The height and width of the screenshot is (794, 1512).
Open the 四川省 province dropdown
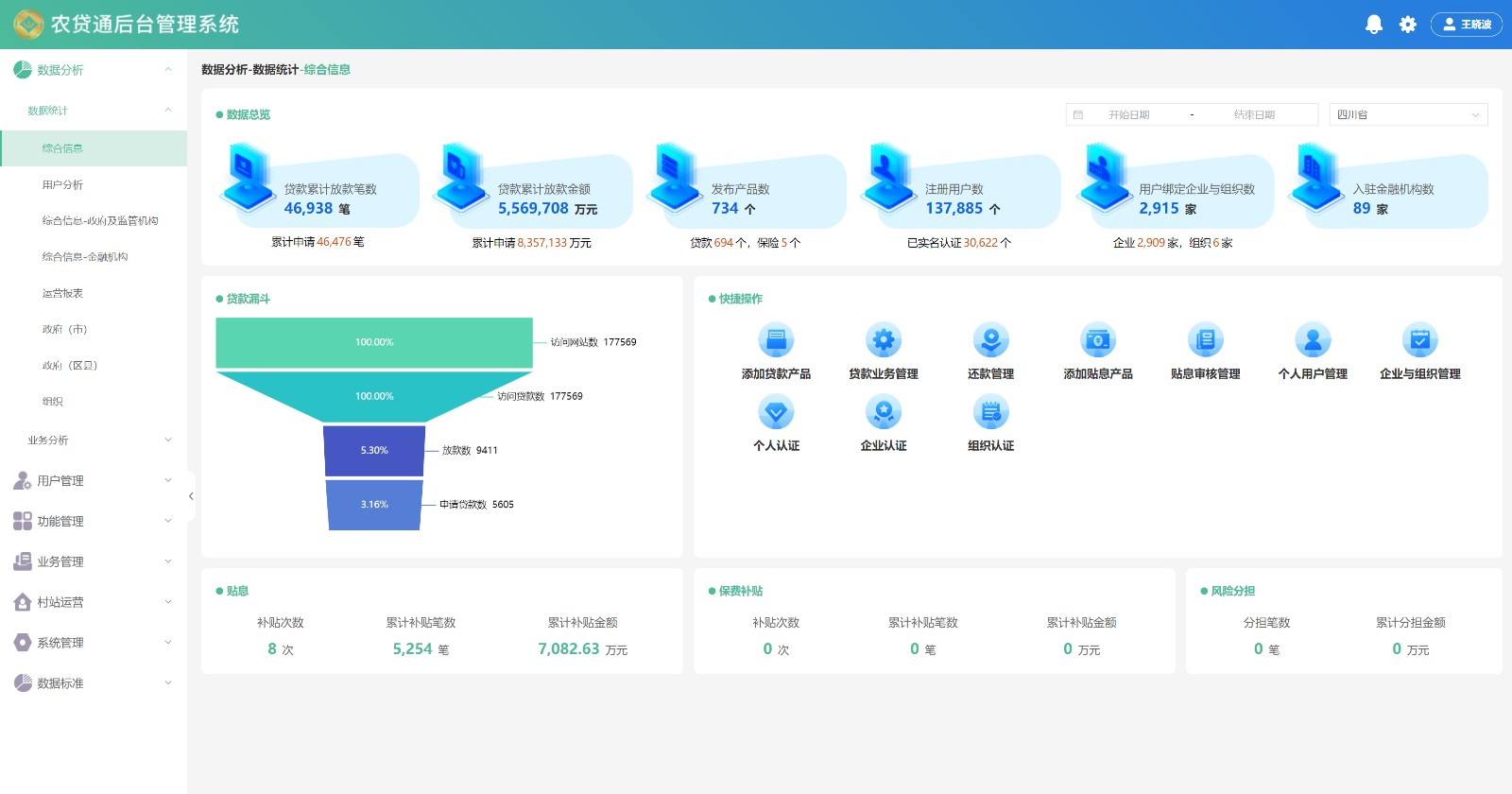pyautogui.click(x=1408, y=114)
